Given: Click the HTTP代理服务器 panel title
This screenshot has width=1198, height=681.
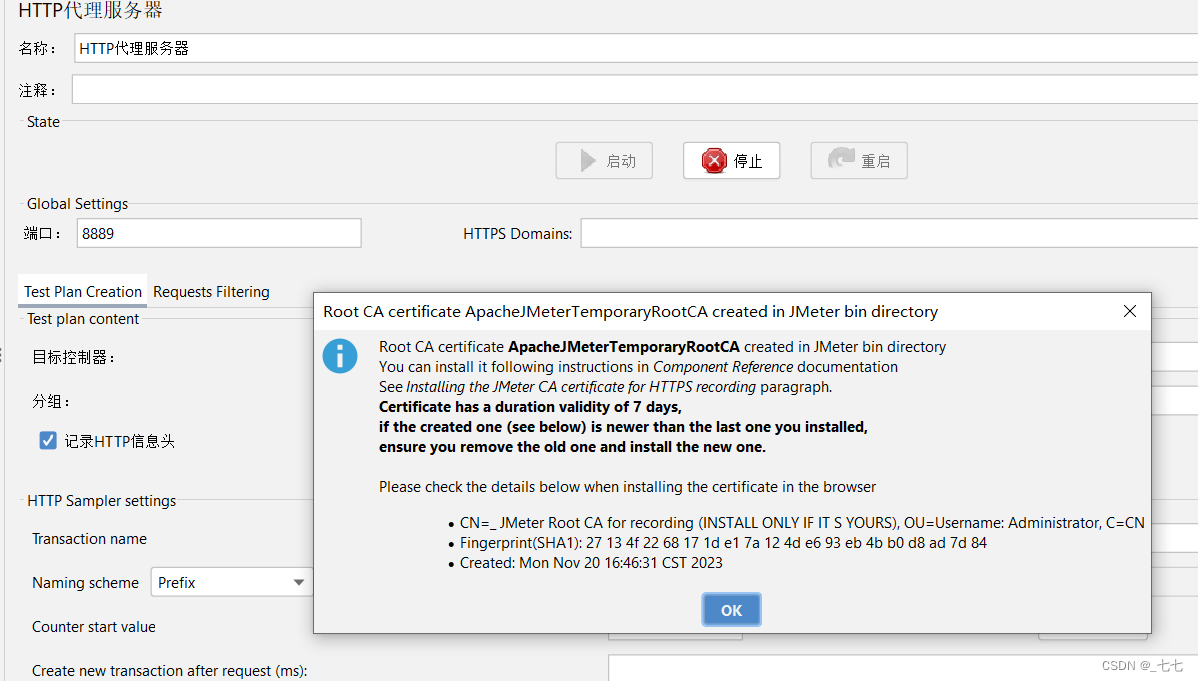Looking at the screenshot, I should pyautogui.click(x=90, y=10).
